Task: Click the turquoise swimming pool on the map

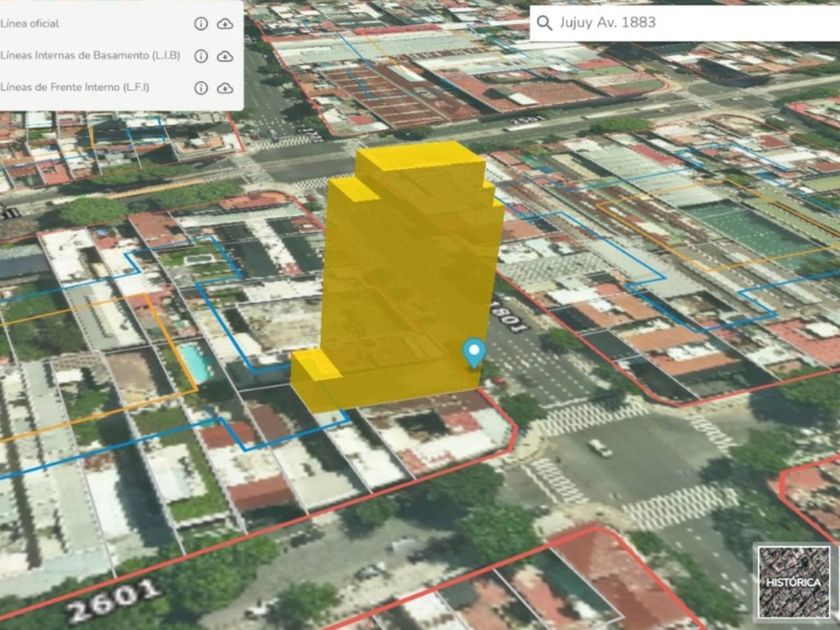Action: tap(195, 362)
